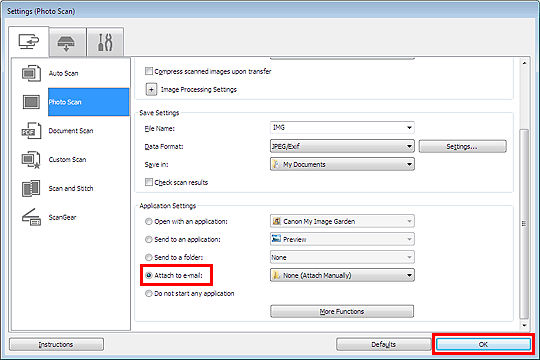Open None (Attach Manually) e-mail dropdown
Image resolution: width=540 pixels, height=360 pixels.
pyautogui.click(x=342, y=275)
